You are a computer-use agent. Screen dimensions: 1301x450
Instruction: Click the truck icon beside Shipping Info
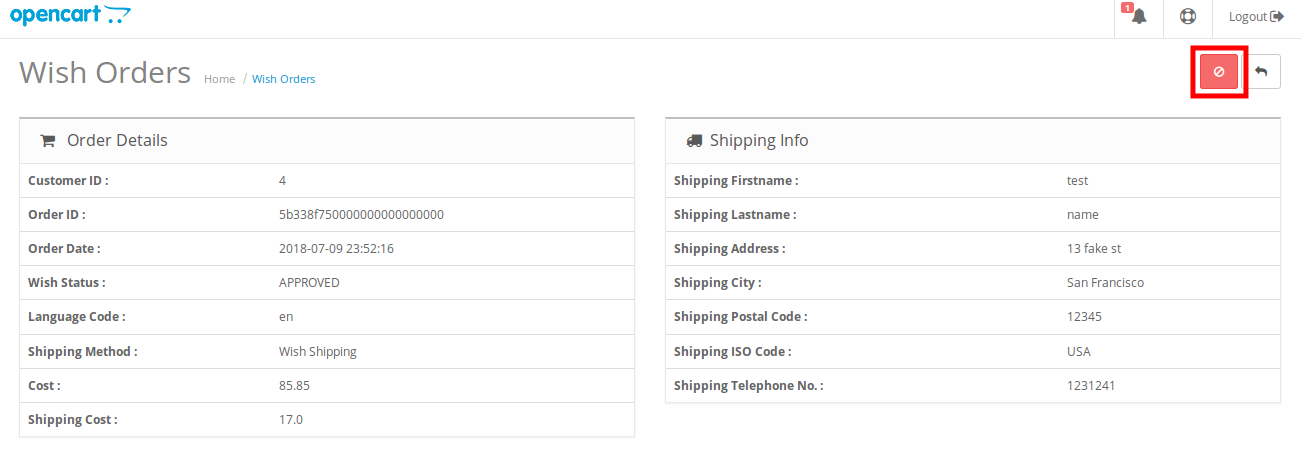[694, 141]
